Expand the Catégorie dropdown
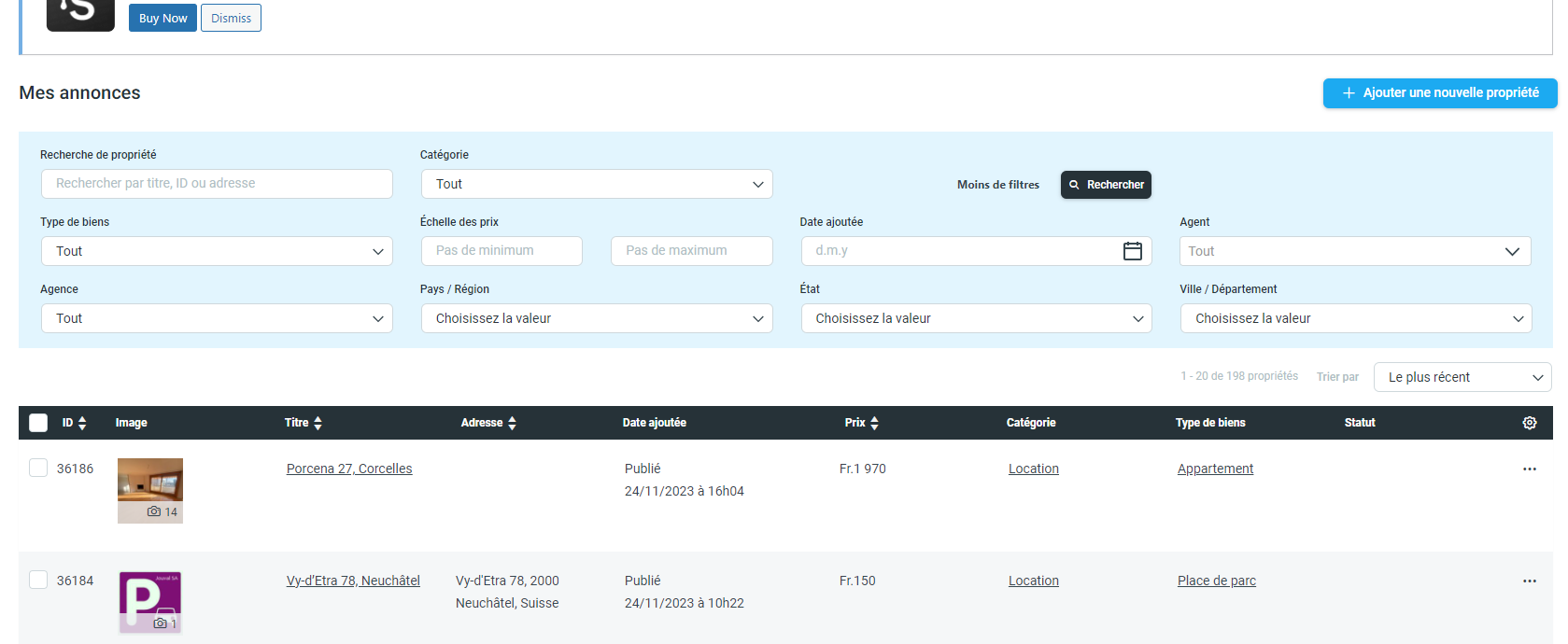Screen dimensions: 1568x644 (x=597, y=184)
